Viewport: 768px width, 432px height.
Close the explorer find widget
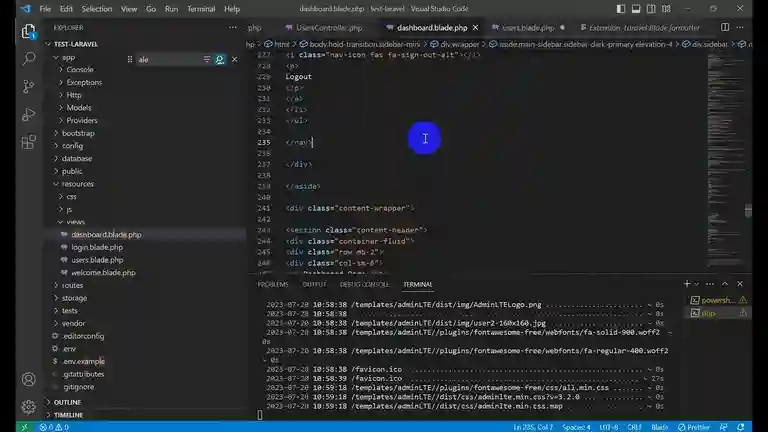[x=235, y=59]
